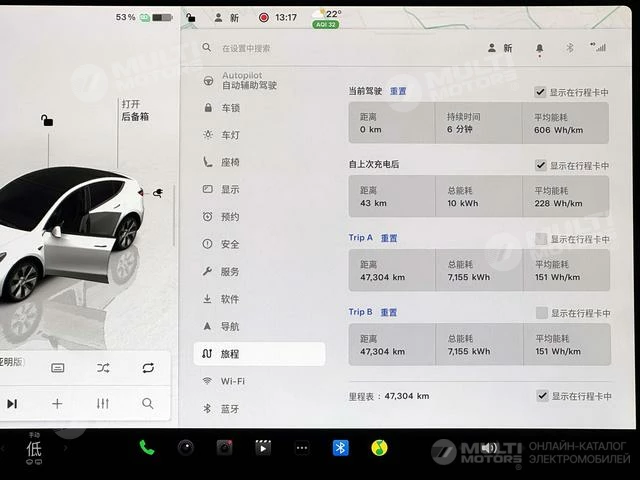Open the green phone app

click(147, 448)
